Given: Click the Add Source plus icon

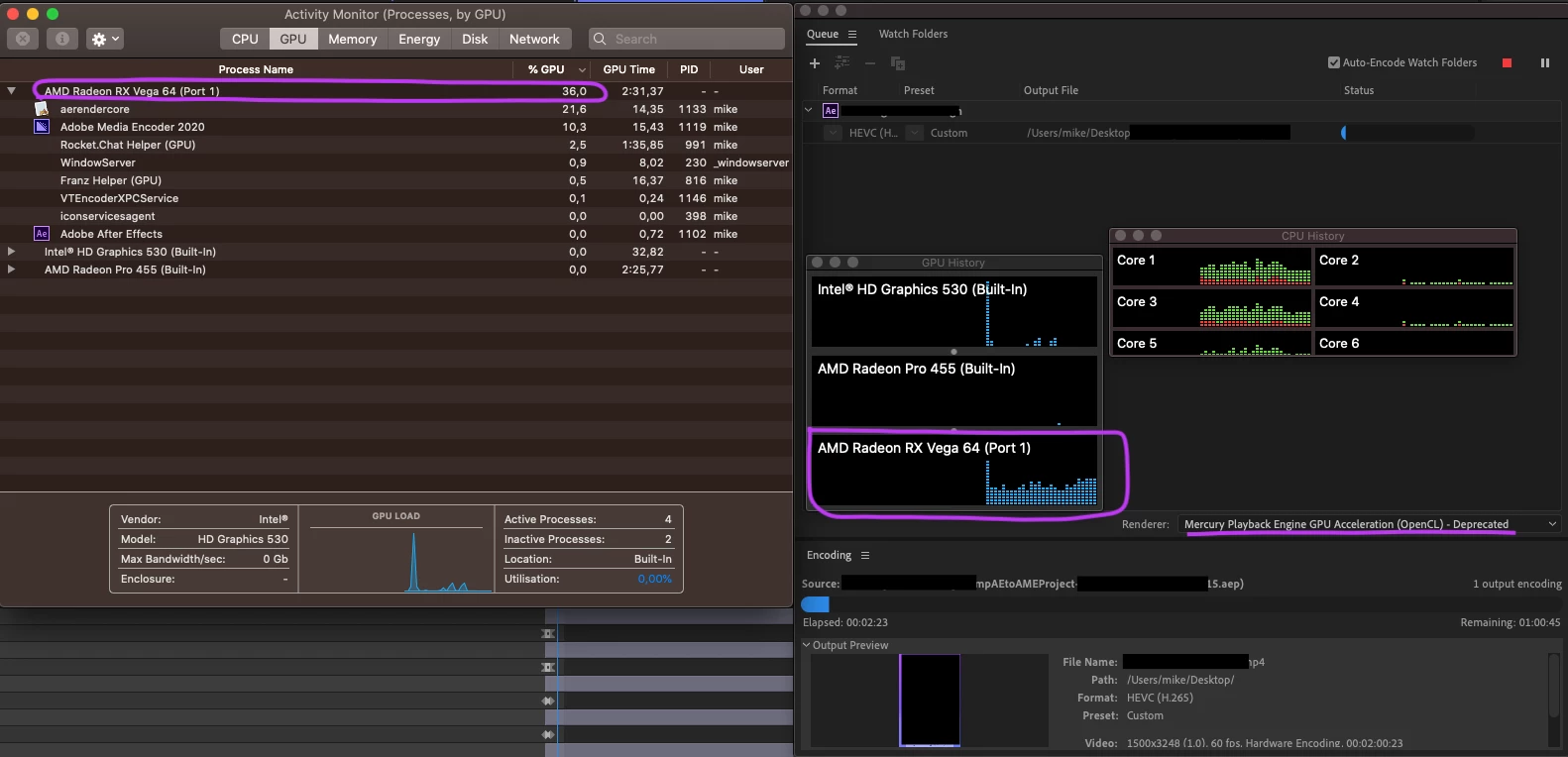Looking at the screenshot, I should [815, 63].
